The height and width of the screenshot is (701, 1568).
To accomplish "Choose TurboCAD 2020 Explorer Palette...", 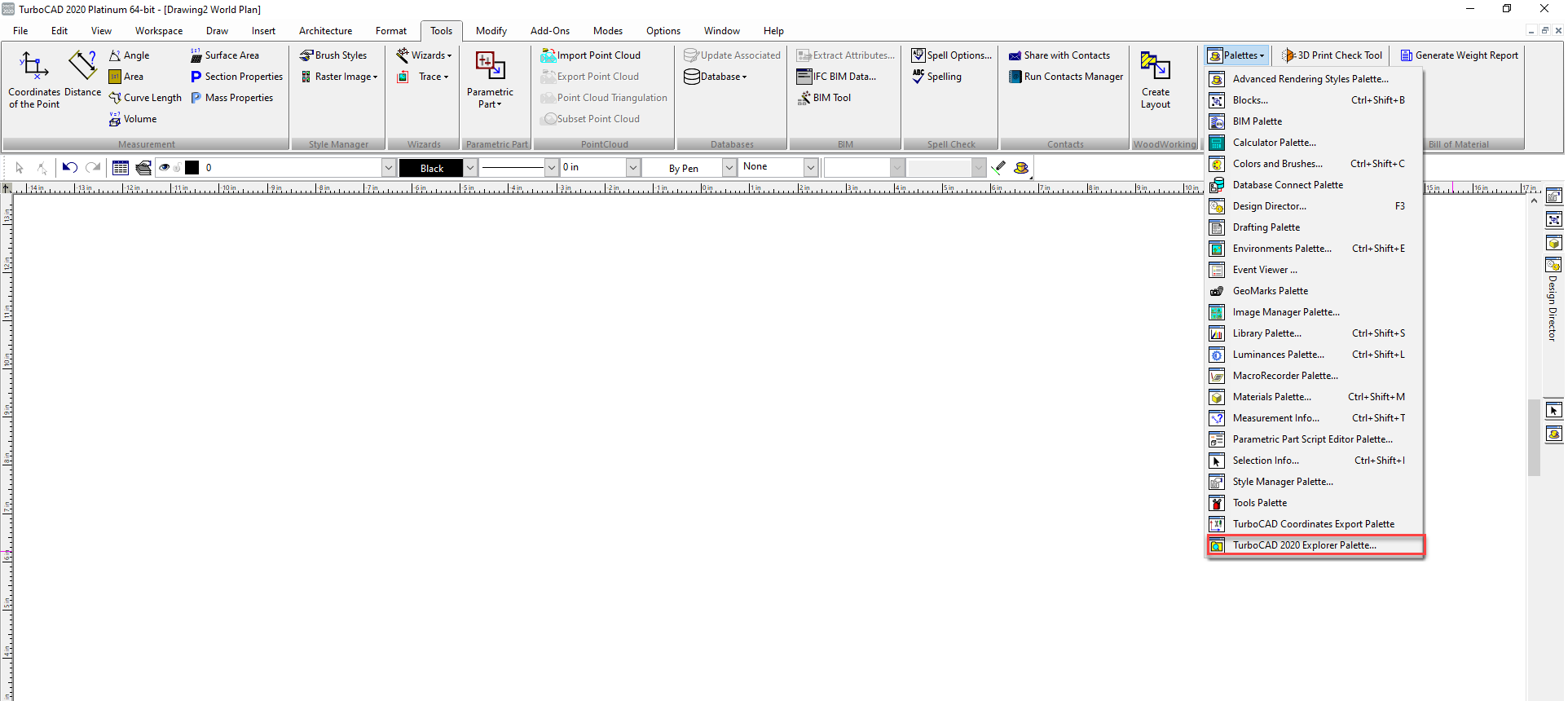I will (1315, 545).
